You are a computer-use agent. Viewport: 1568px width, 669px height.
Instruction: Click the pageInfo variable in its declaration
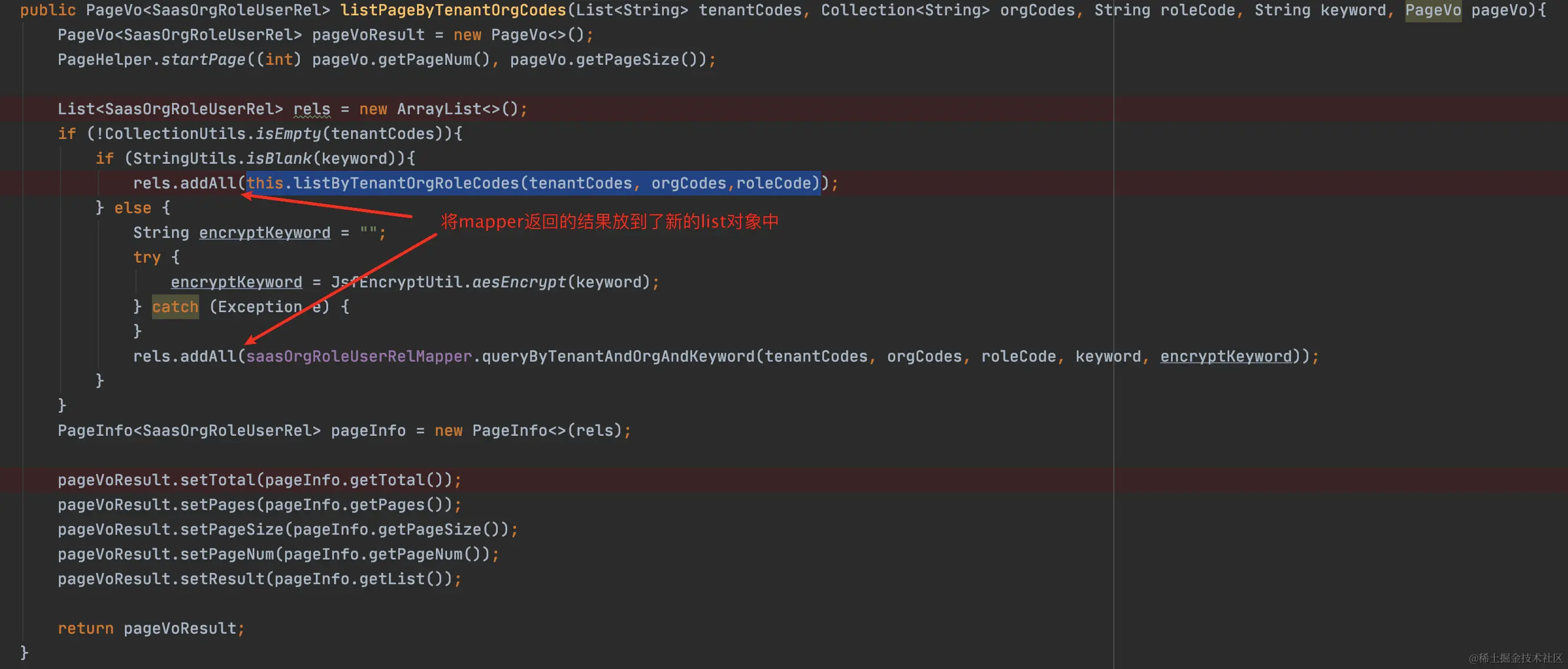(368, 431)
